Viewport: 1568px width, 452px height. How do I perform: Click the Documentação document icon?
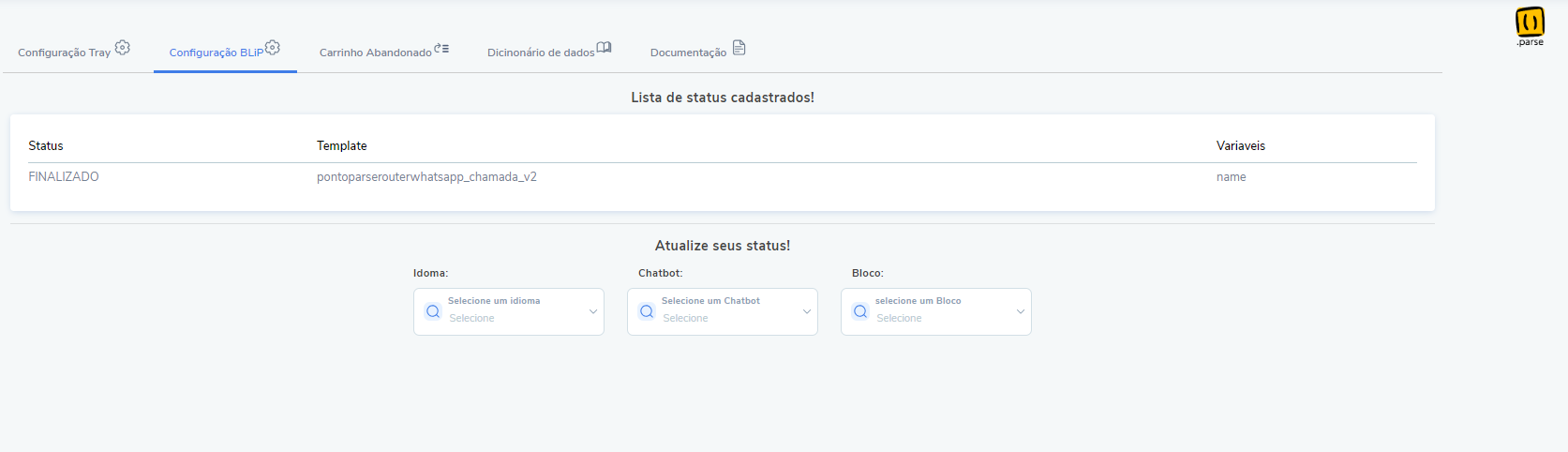[739, 48]
